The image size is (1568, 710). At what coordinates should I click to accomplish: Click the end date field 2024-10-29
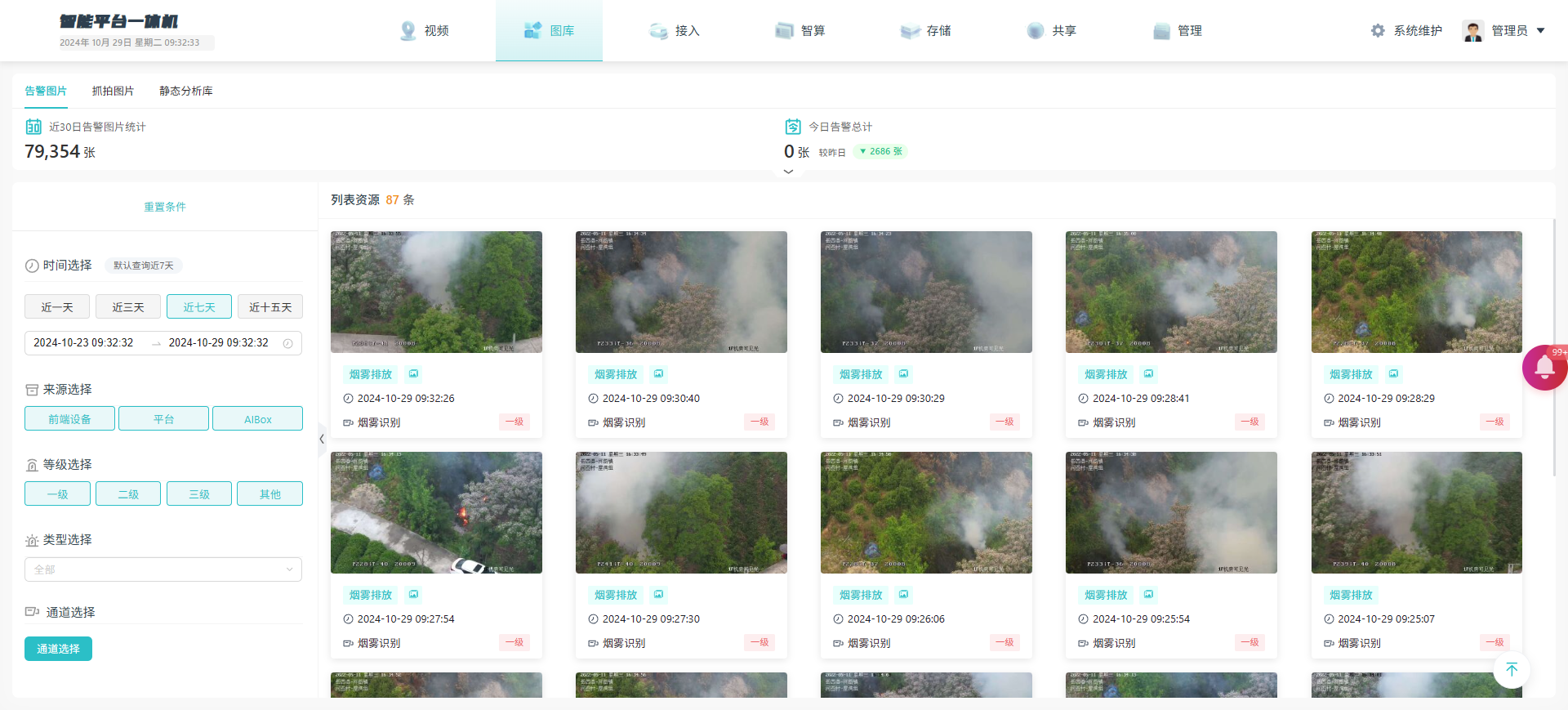pyautogui.click(x=218, y=343)
